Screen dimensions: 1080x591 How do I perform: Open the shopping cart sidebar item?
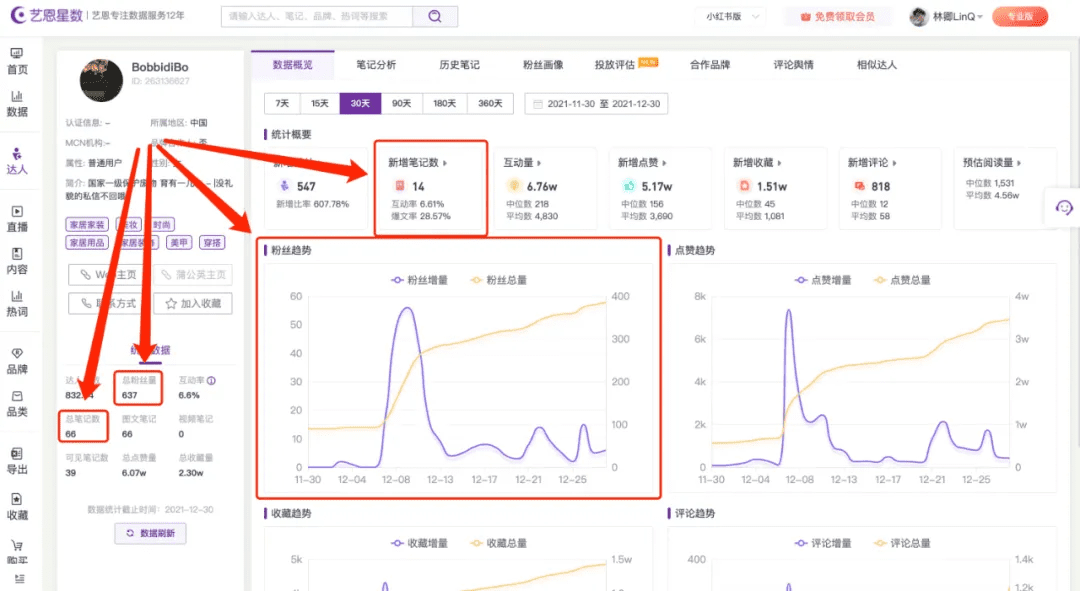point(17,552)
